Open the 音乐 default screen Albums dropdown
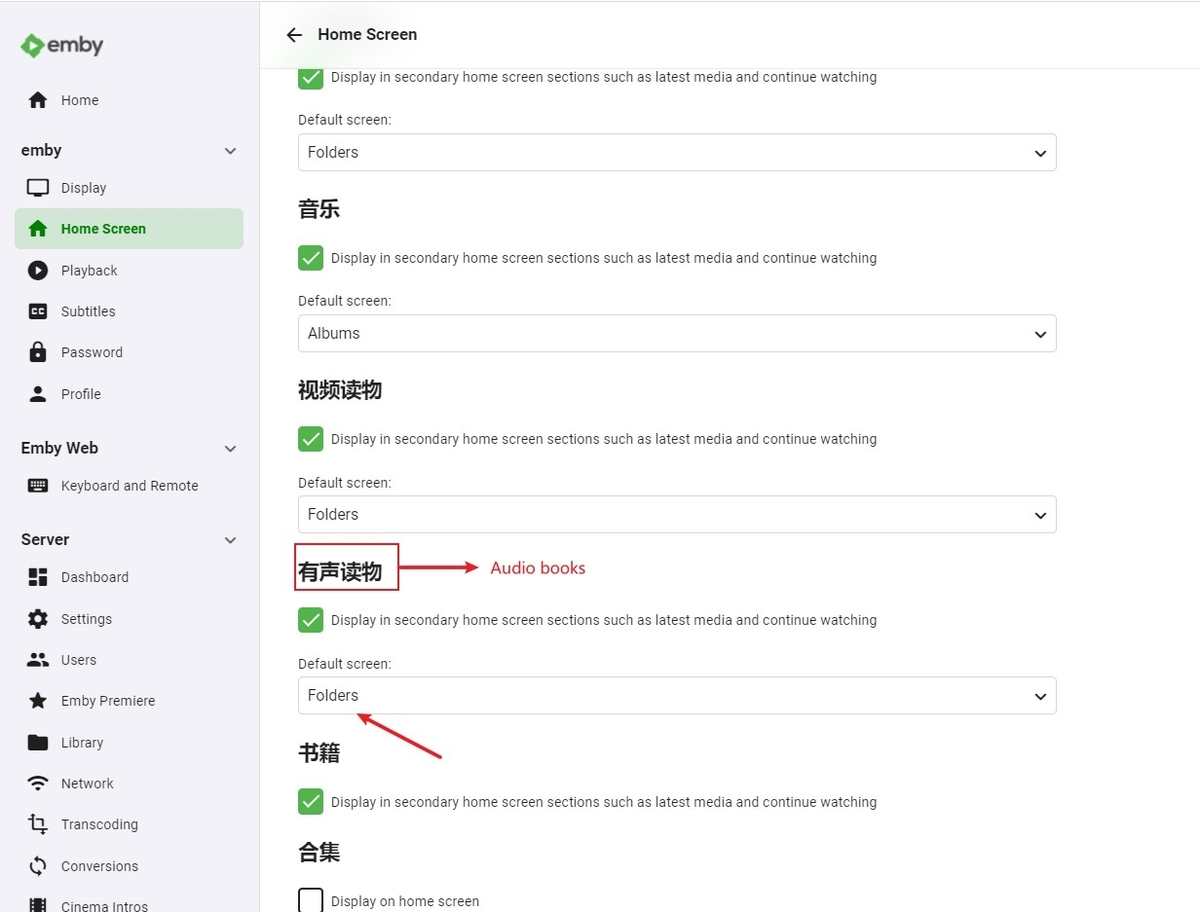1200x912 pixels. pyautogui.click(x=677, y=334)
